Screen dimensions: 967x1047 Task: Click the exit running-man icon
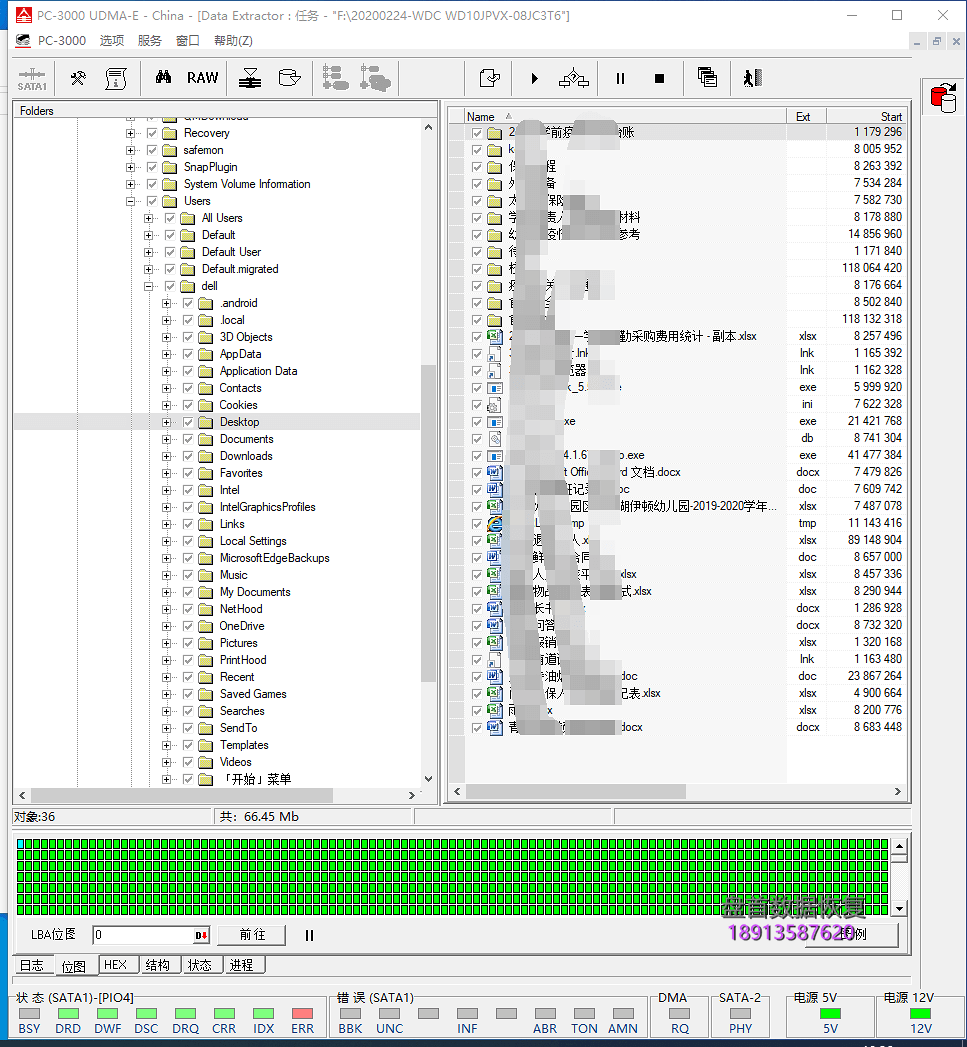(x=753, y=78)
